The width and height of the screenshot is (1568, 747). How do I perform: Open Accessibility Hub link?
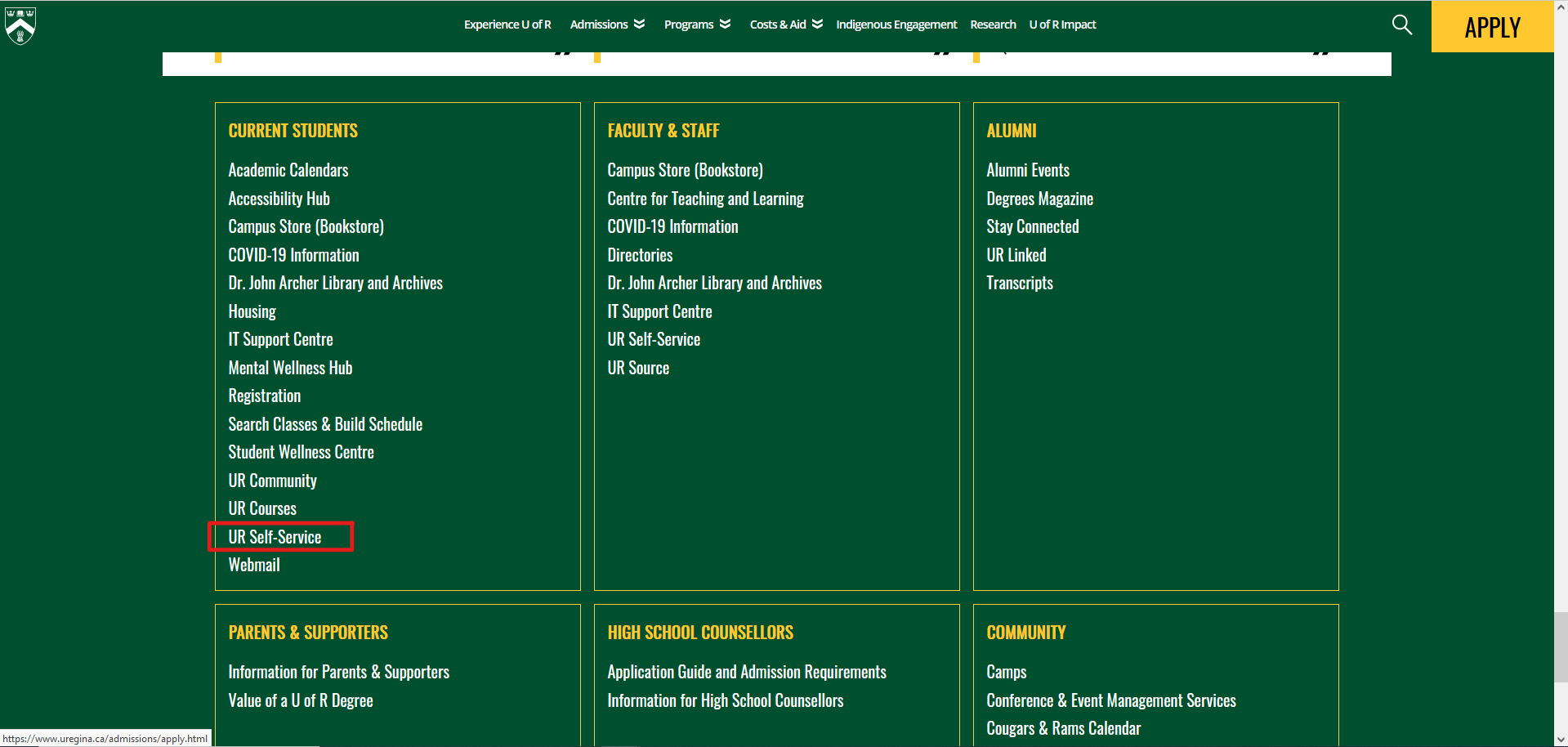(279, 199)
